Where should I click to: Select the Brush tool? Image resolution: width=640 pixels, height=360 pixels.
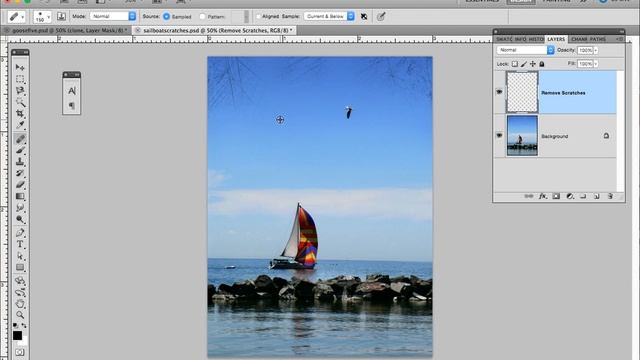point(20,150)
